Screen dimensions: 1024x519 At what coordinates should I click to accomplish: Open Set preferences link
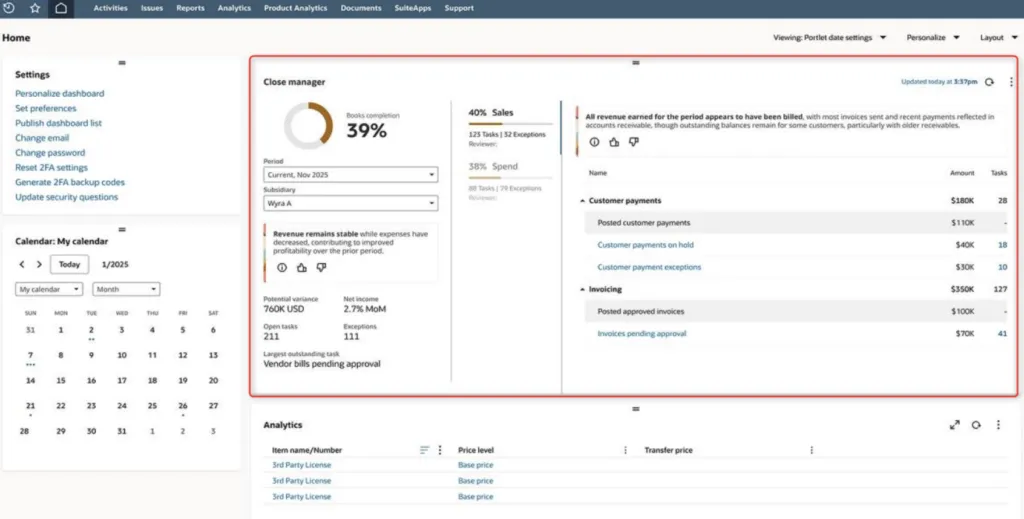[46, 108]
